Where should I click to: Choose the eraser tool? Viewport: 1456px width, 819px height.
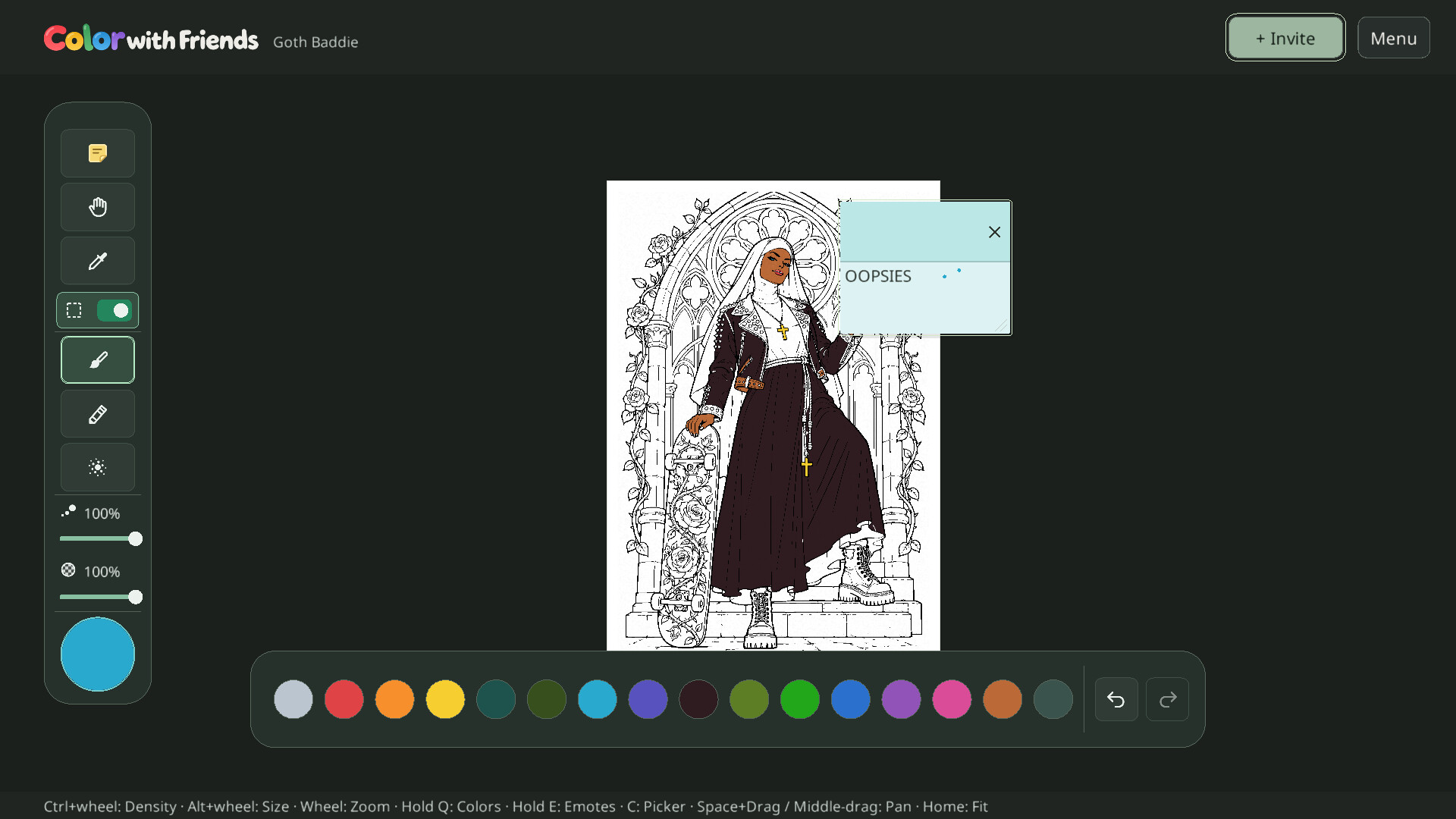98,414
